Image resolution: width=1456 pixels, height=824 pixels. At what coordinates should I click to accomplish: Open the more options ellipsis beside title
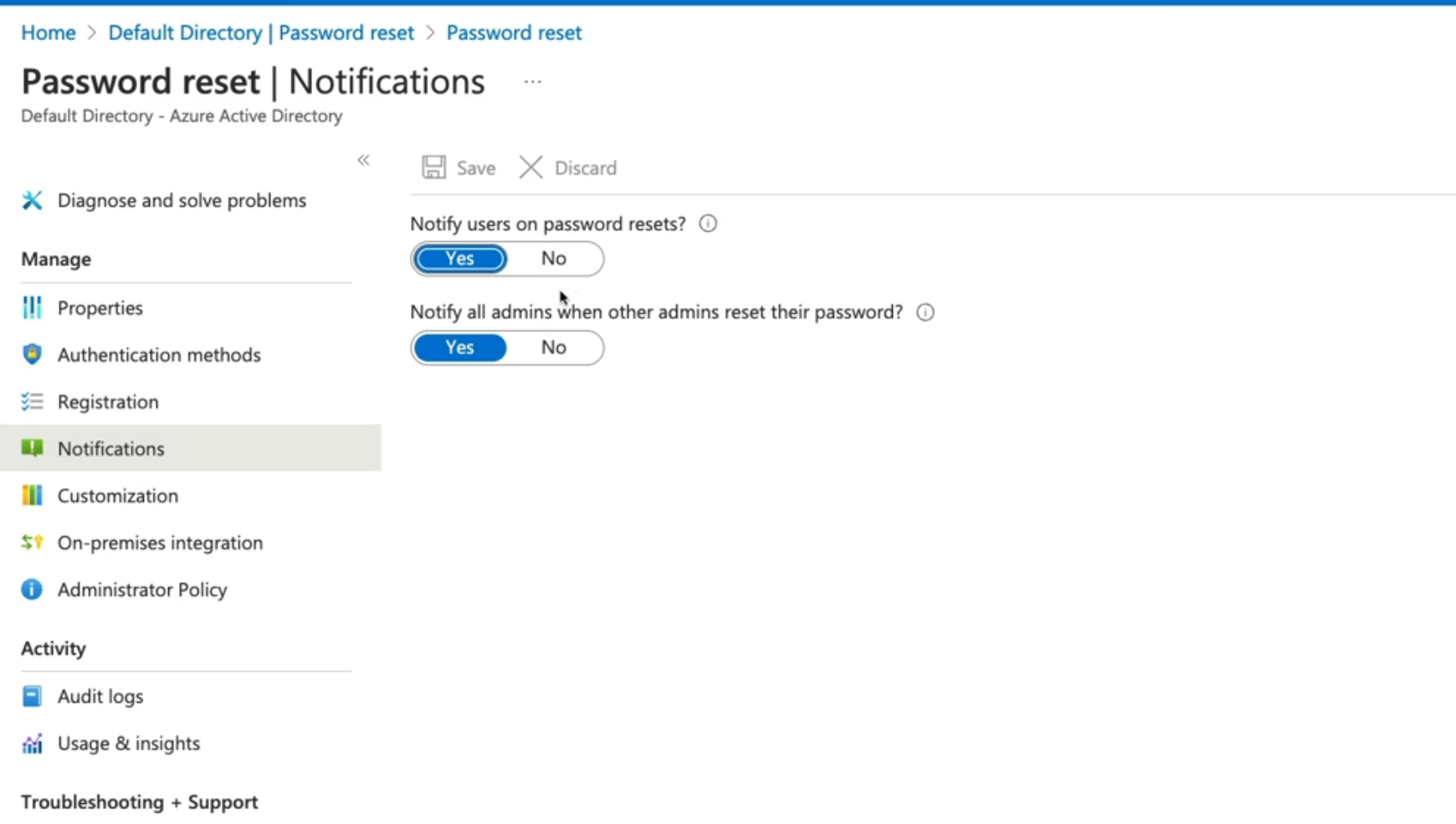[x=533, y=82]
